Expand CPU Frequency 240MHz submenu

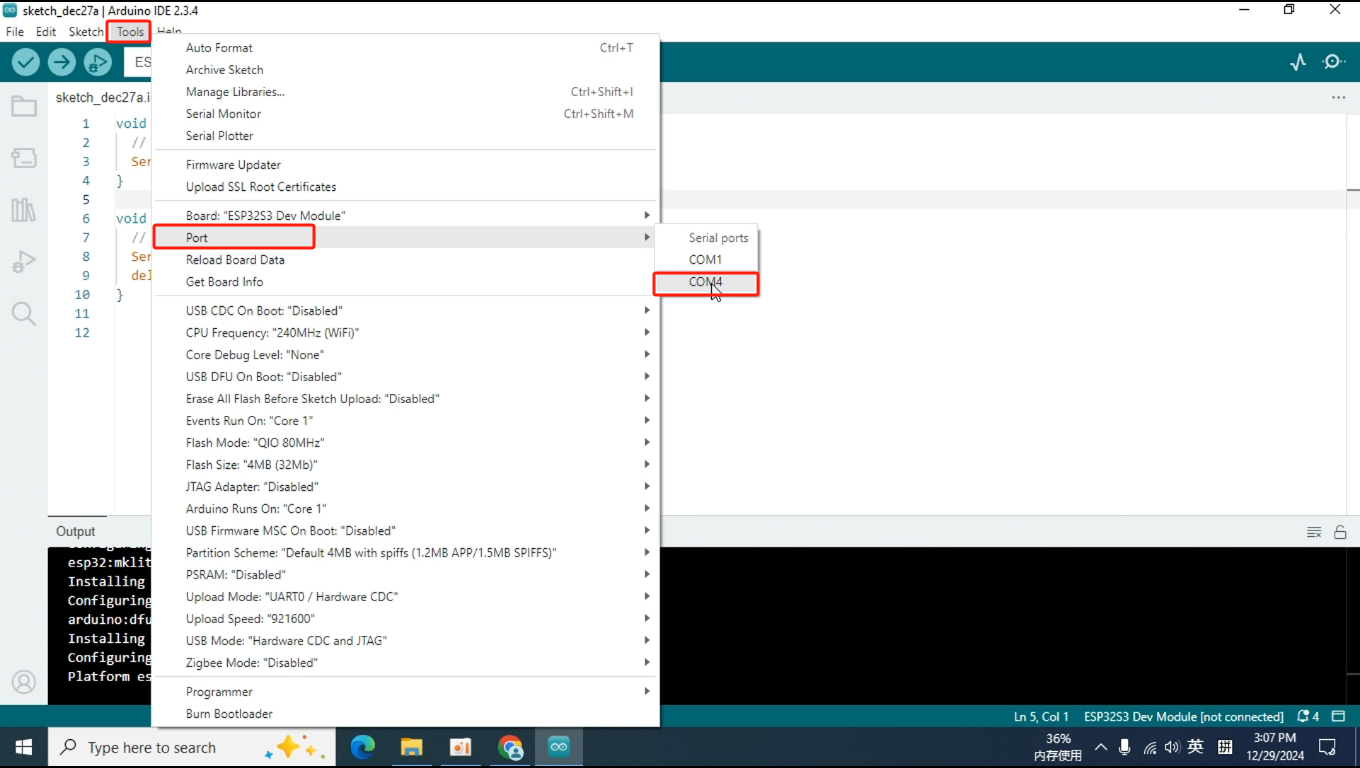tap(405, 333)
